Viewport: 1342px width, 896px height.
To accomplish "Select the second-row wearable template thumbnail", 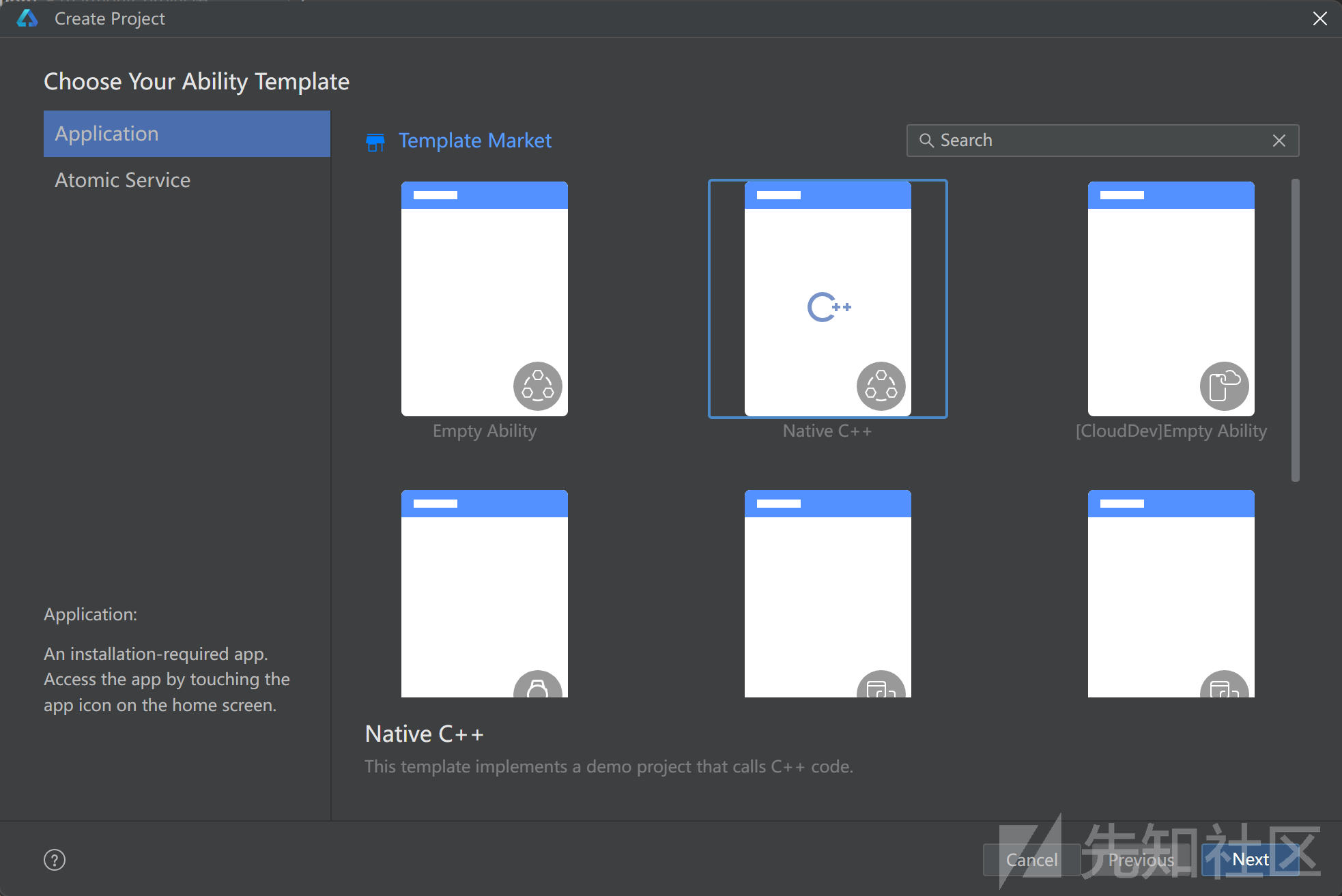I will click(485, 594).
